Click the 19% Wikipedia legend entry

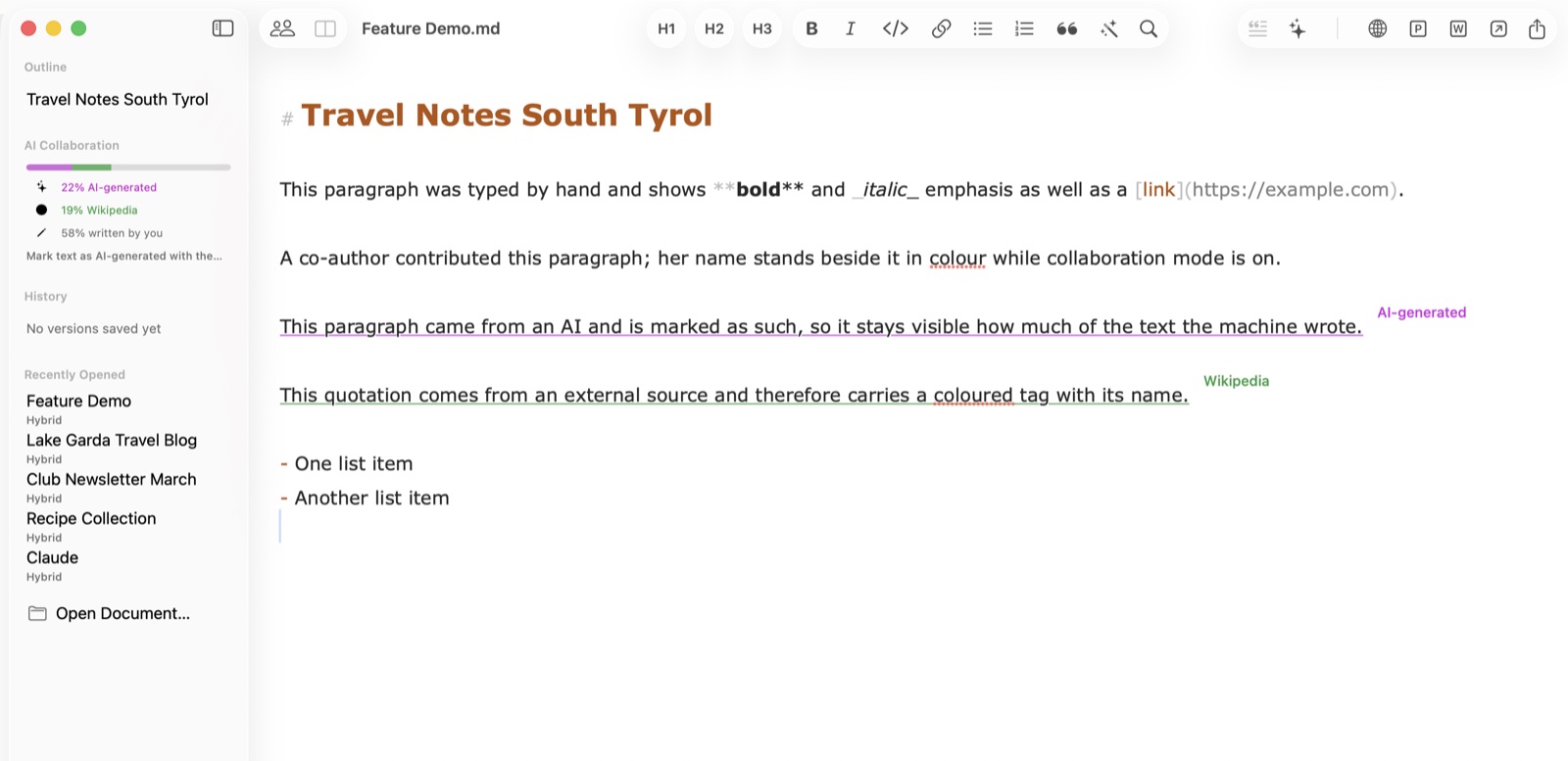coord(99,210)
